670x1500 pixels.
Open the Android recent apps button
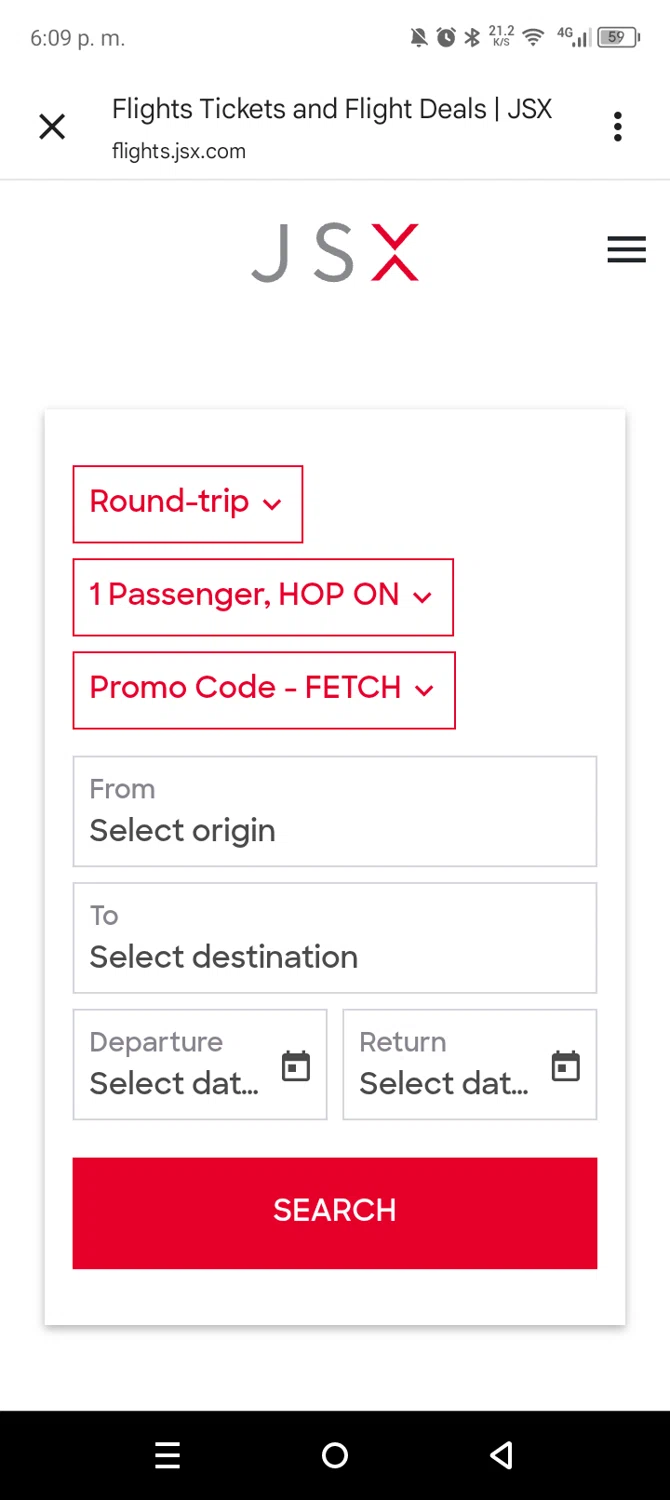coord(168,1455)
